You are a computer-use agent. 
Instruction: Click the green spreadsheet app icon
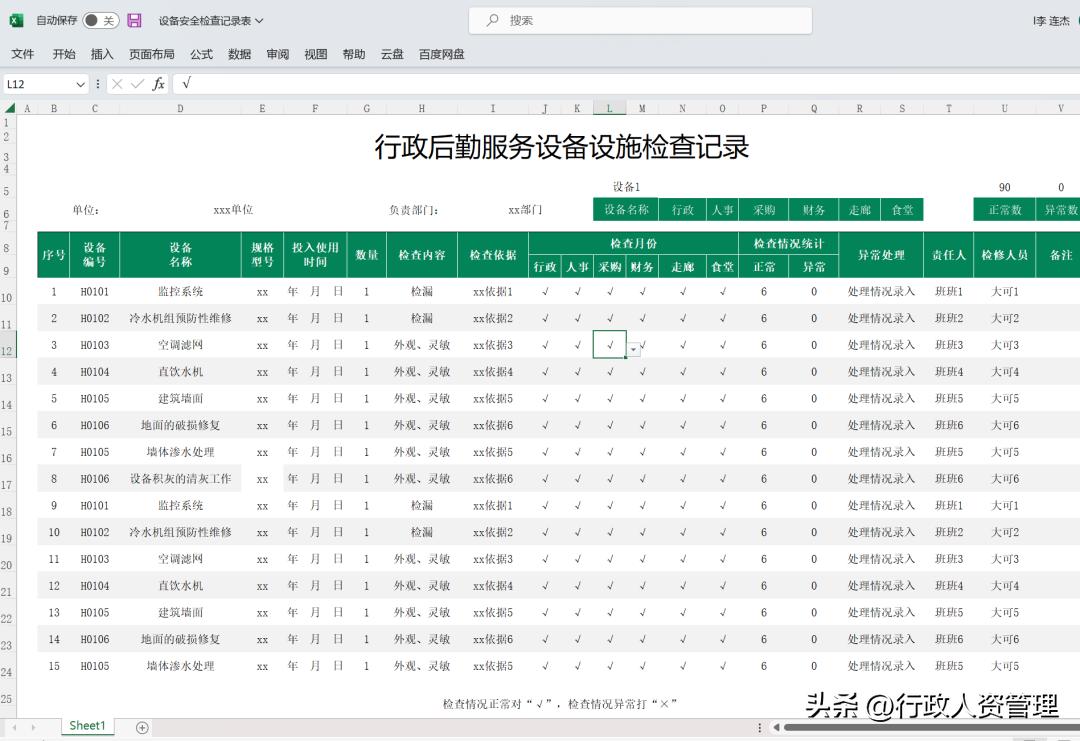(16, 20)
